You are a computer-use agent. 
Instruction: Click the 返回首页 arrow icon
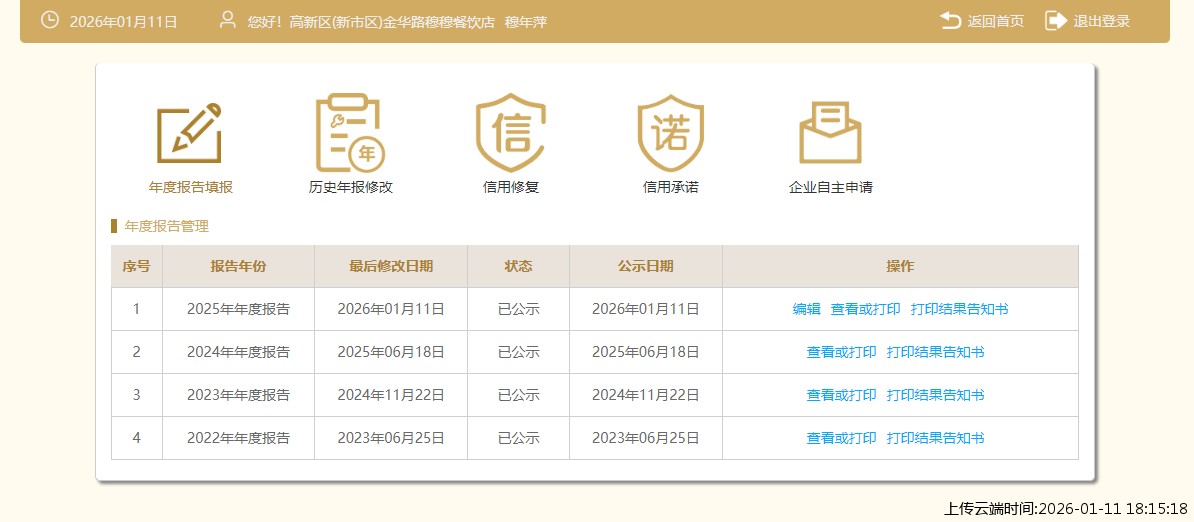pos(950,21)
